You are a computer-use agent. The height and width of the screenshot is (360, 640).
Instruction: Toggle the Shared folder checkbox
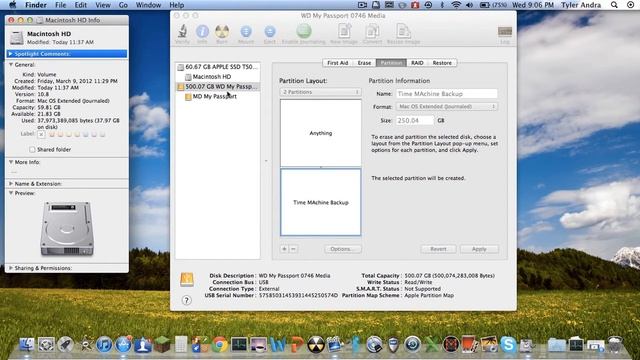32,149
